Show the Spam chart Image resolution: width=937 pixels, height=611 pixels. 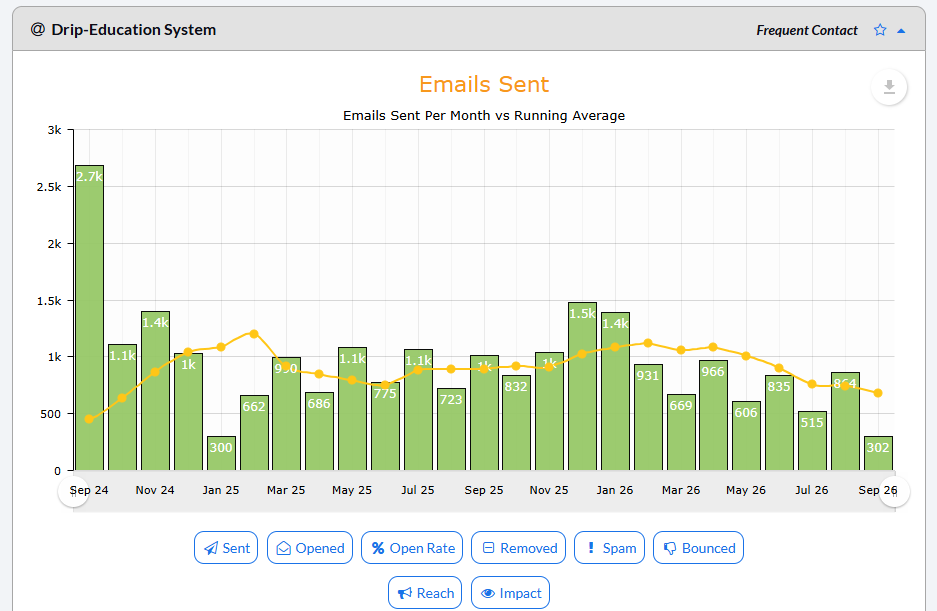(610, 548)
